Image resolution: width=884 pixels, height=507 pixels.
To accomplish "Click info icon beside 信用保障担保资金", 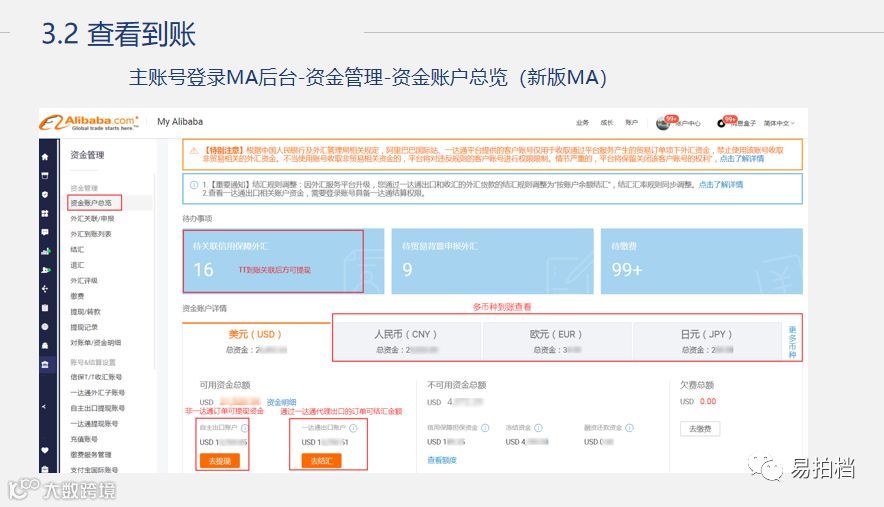I will click(485, 428).
